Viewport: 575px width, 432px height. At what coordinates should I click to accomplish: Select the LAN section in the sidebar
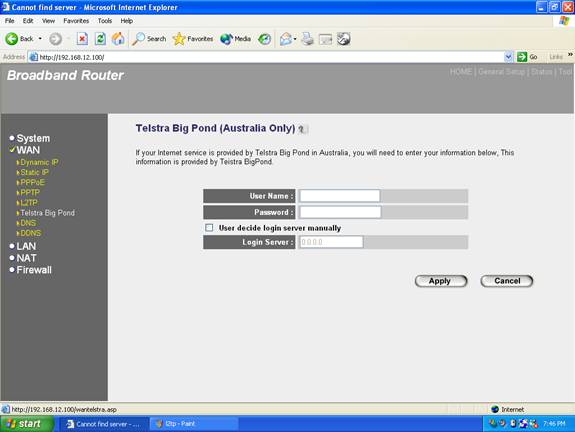tap(26, 246)
